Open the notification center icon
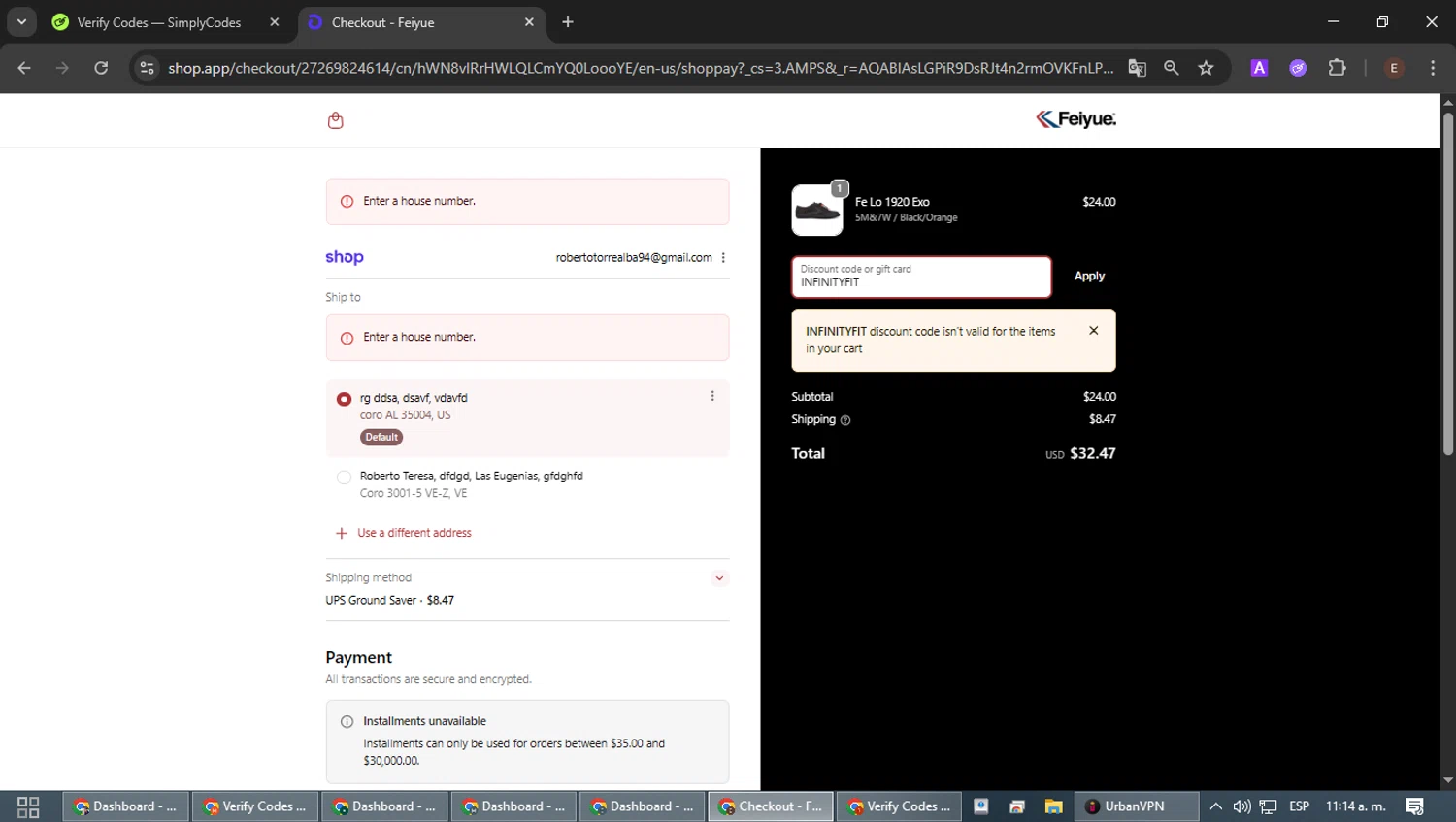Image resolution: width=1456 pixels, height=822 pixels. (x=1415, y=806)
